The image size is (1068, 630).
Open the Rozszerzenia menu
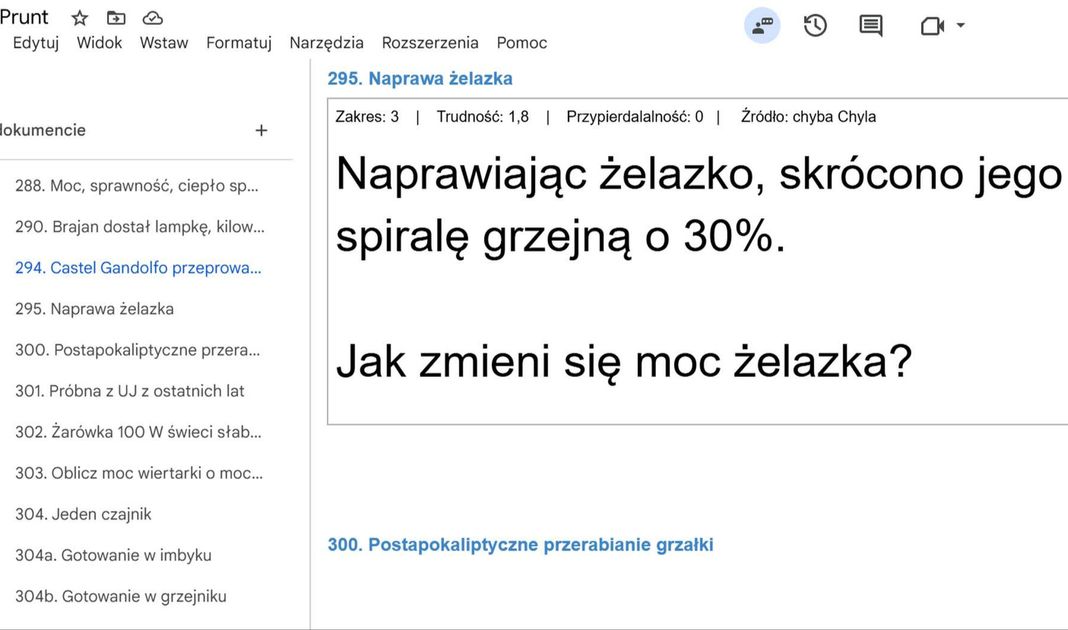pyautogui.click(x=430, y=42)
